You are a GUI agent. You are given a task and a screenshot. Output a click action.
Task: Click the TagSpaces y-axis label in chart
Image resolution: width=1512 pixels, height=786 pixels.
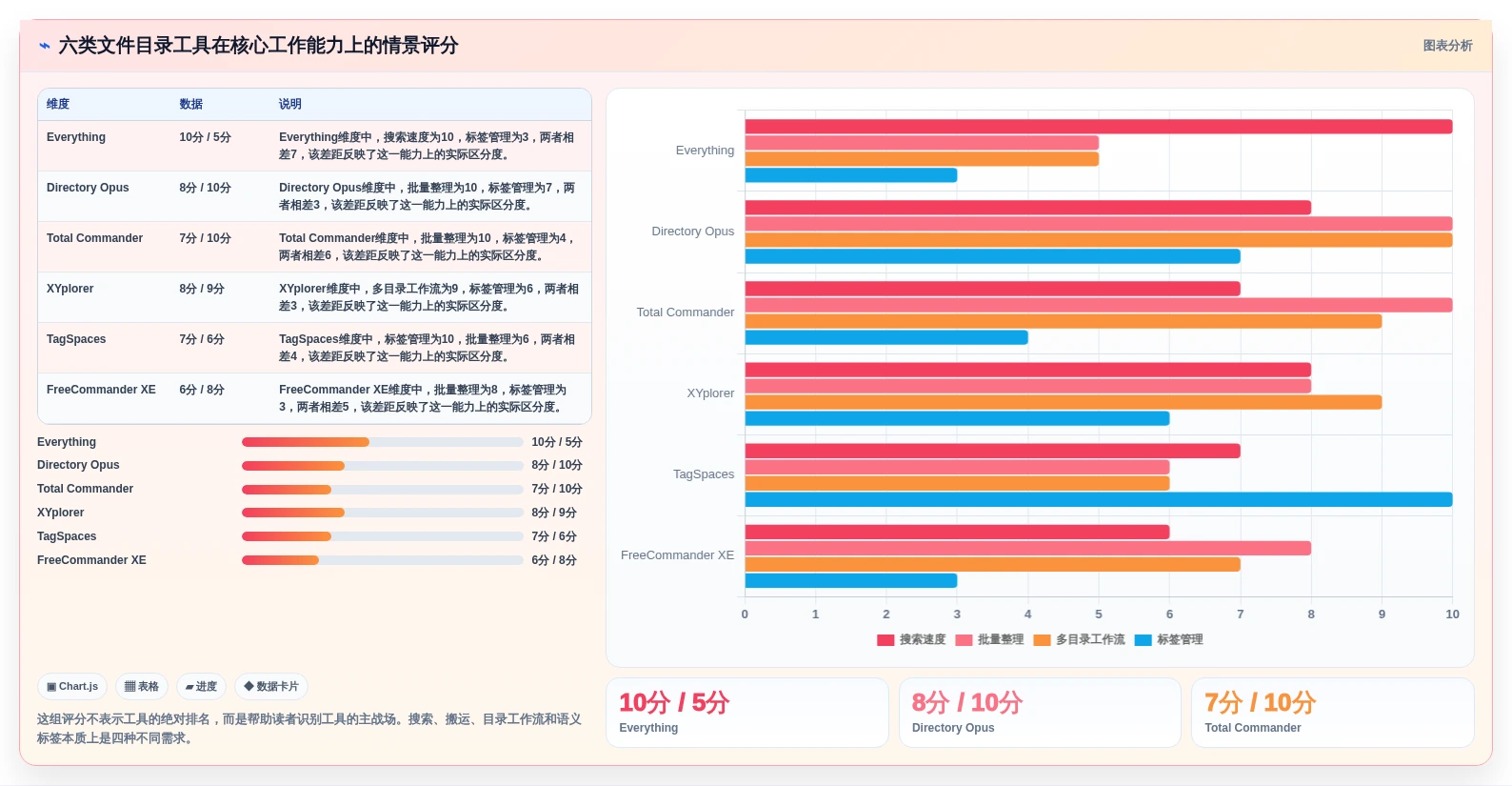tap(704, 474)
